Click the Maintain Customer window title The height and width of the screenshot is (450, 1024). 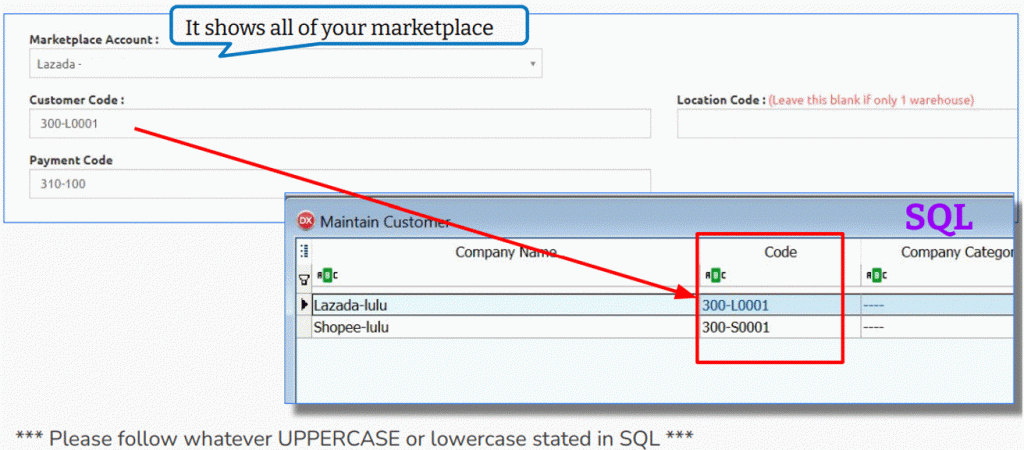(385, 222)
